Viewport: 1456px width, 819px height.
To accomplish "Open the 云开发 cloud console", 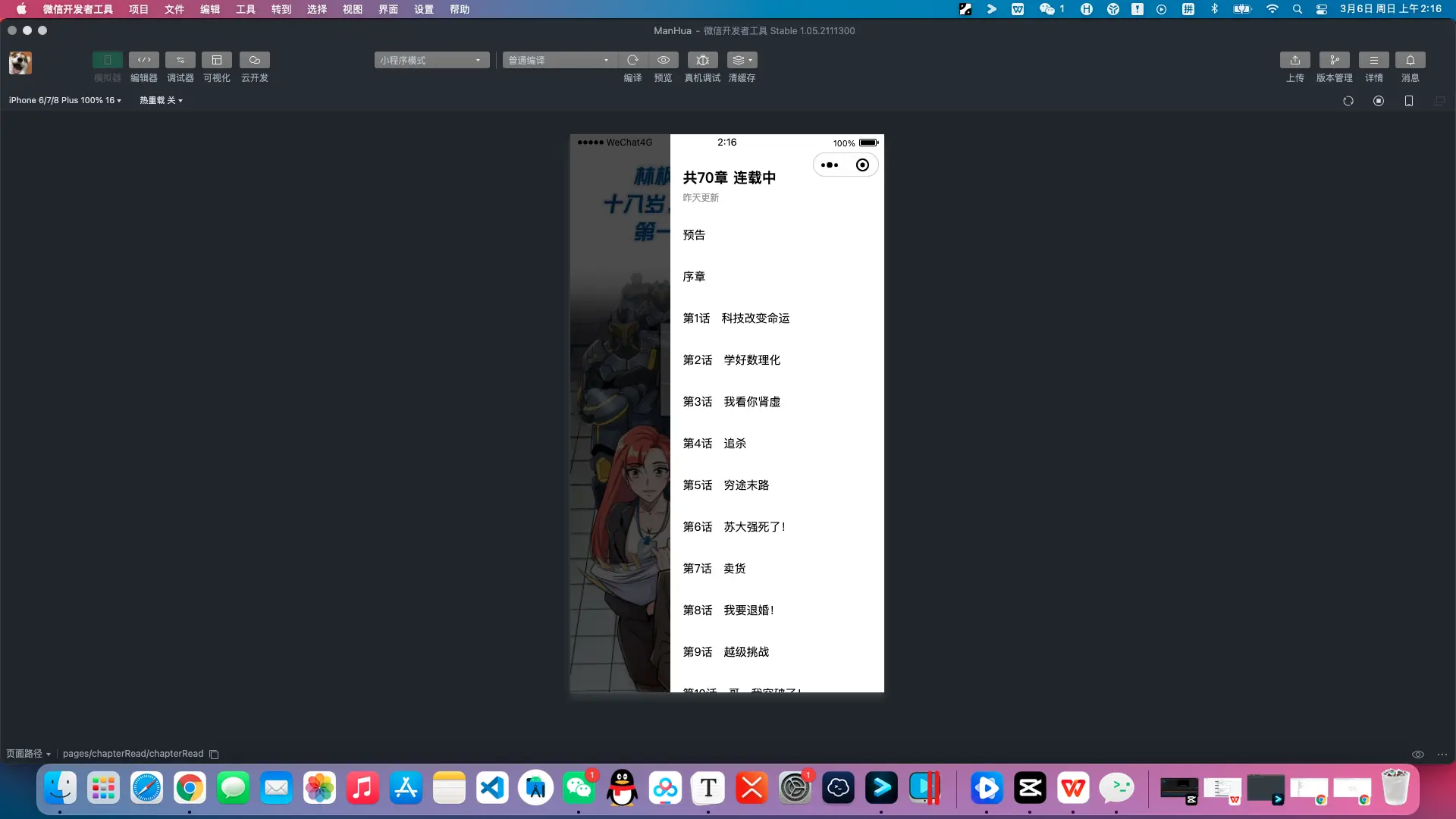I will (x=254, y=67).
